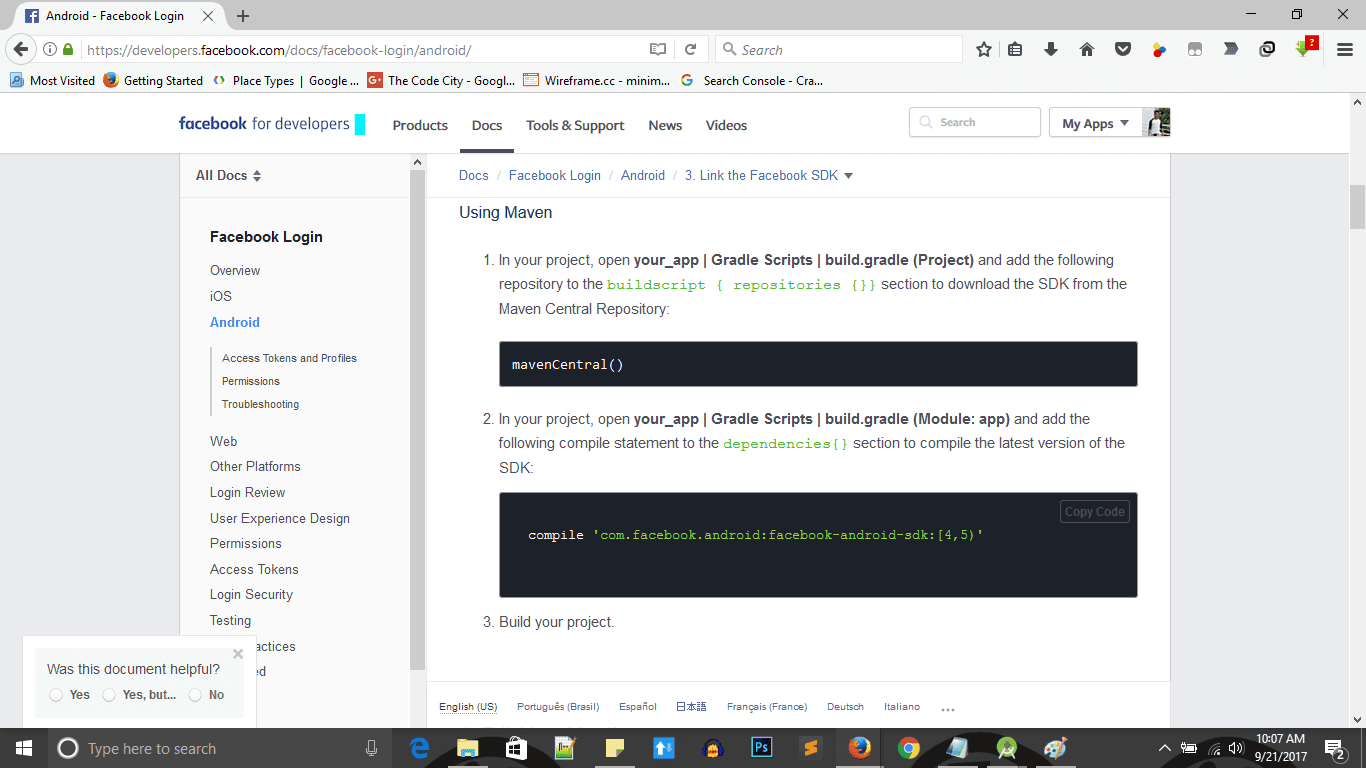The width and height of the screenshot is (1366, 768).
Task: Launch Microsoft Edge from the taskbar
Action: point(420,748)
